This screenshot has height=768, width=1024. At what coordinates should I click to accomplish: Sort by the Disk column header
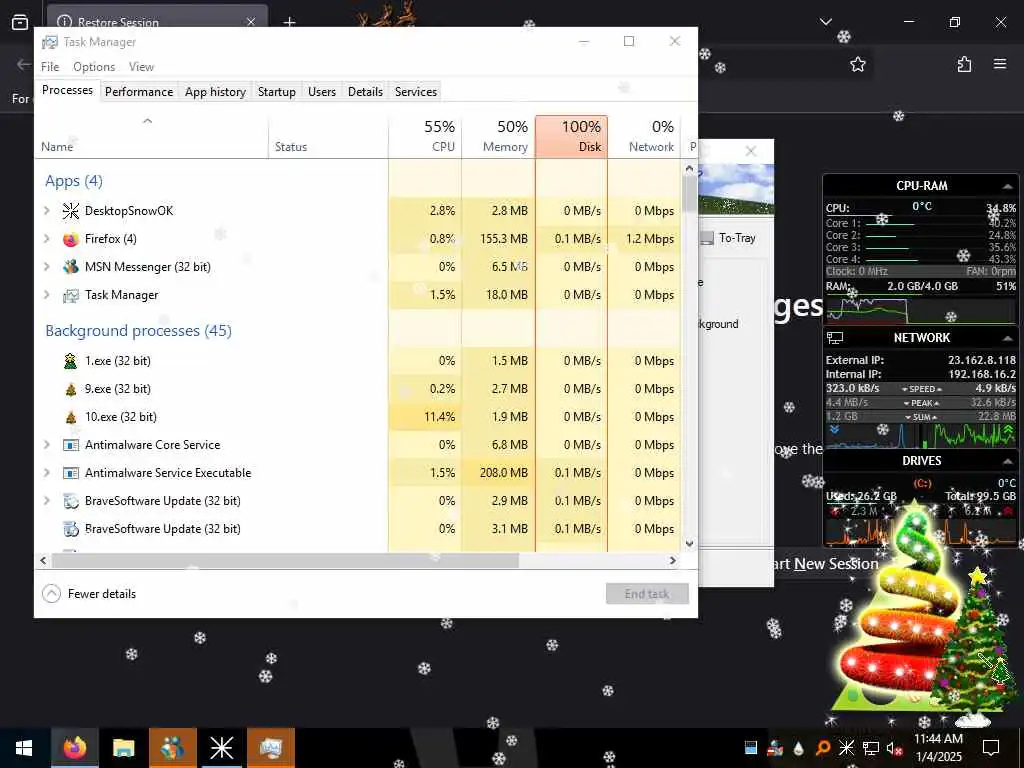coord(571,136)
